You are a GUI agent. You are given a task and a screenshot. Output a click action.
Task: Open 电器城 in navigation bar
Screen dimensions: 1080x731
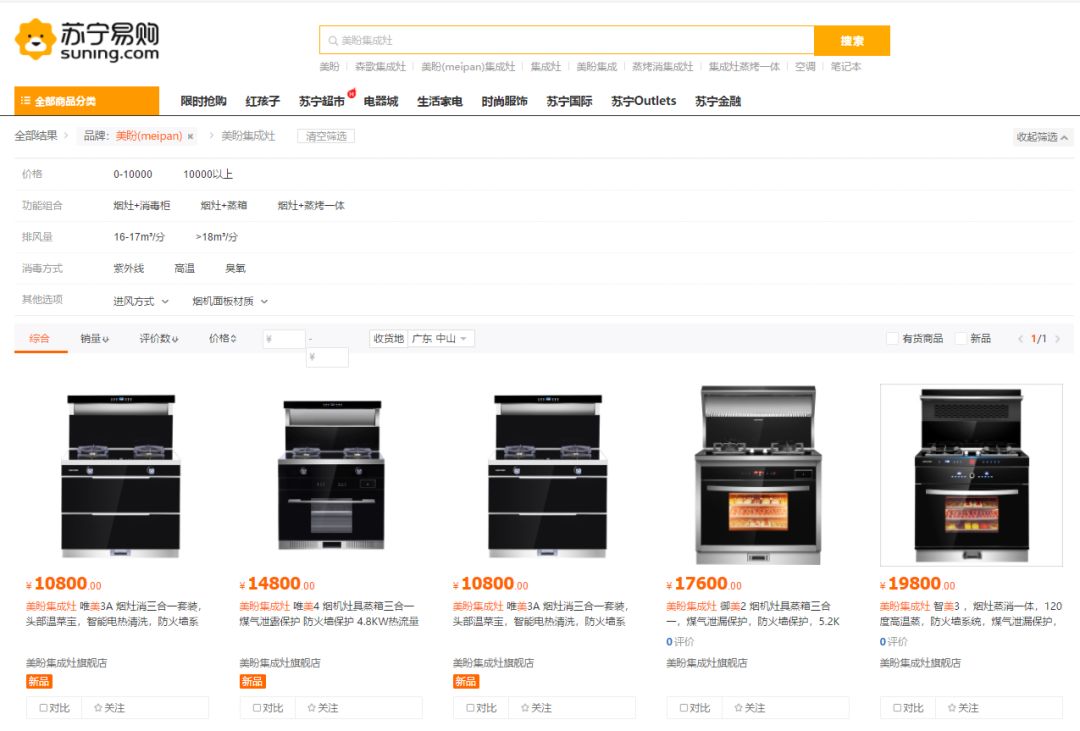381,101
